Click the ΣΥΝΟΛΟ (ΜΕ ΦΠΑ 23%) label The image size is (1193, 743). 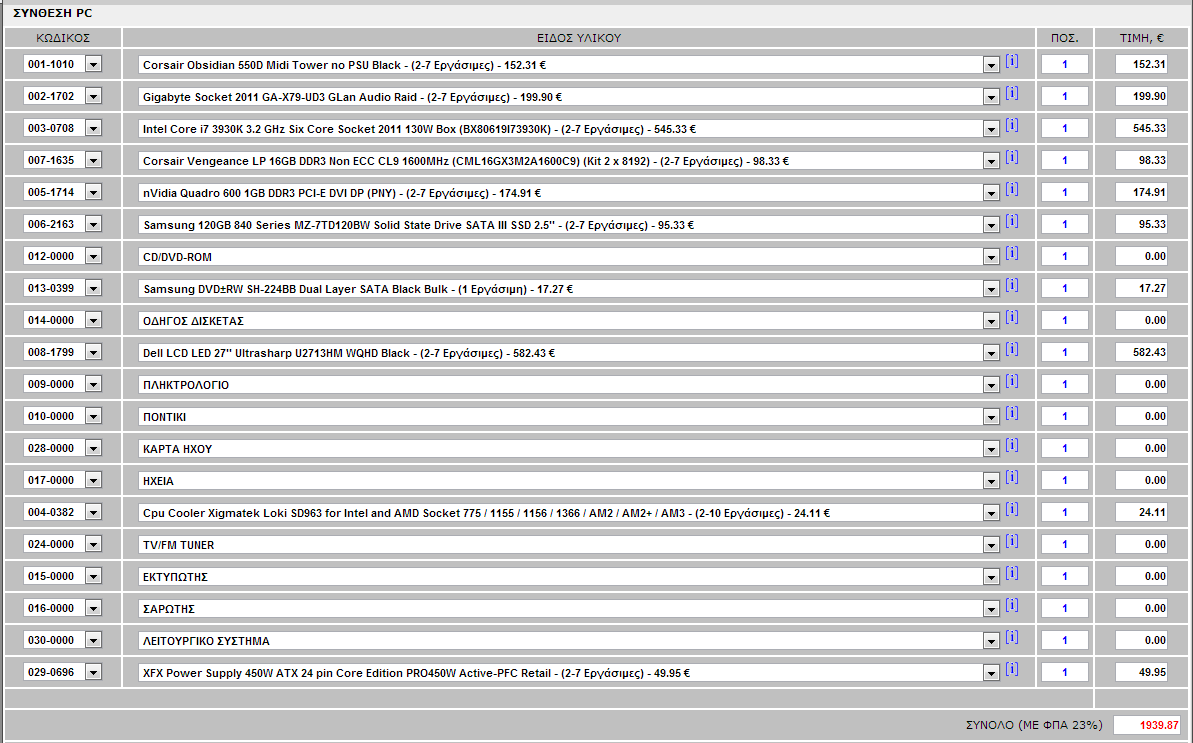[1034, 726]
